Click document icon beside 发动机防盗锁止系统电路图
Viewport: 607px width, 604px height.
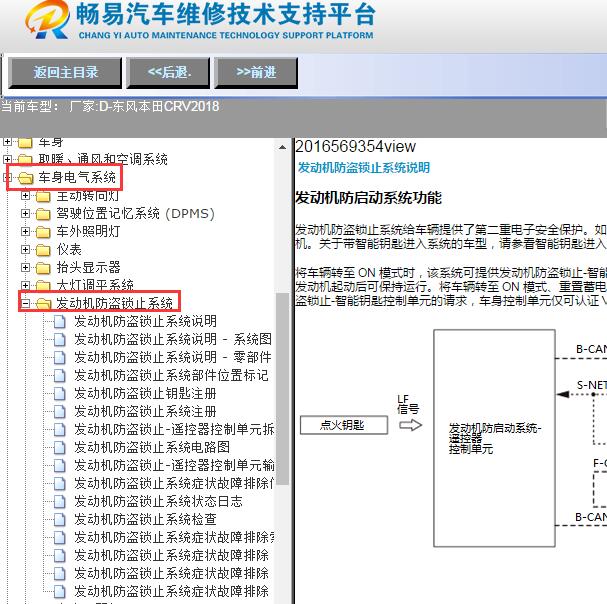click(x=60, y=448)
